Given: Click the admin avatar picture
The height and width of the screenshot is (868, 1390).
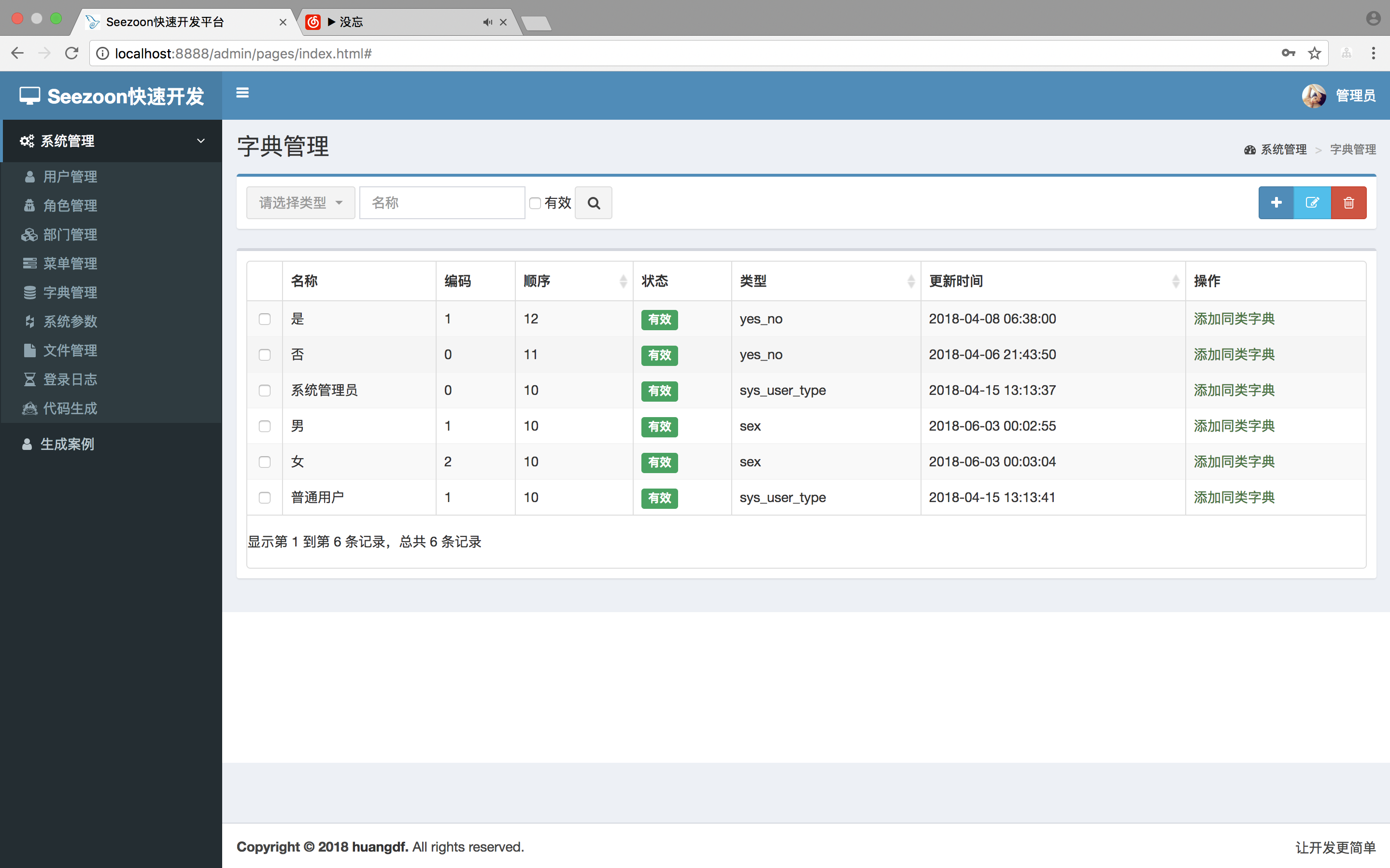Looking at the screenshot, I should pyautogui.click(x=1314, y=96).
